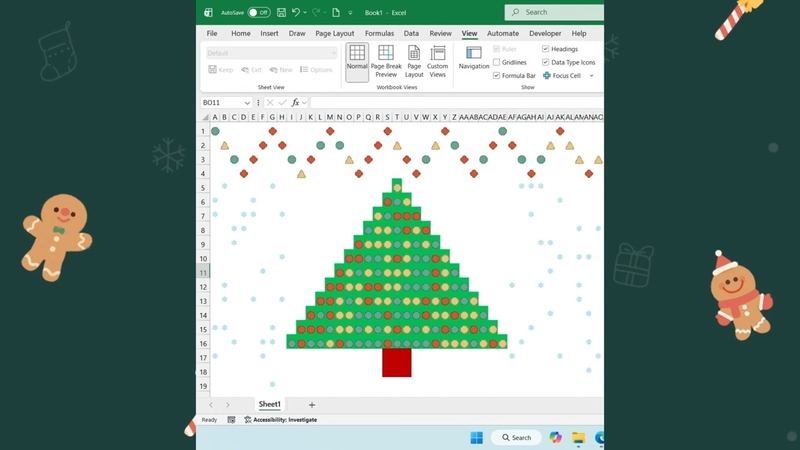Open the Name Box dropdown arrow
Viewport: 800px width, 450px height.
247,103
